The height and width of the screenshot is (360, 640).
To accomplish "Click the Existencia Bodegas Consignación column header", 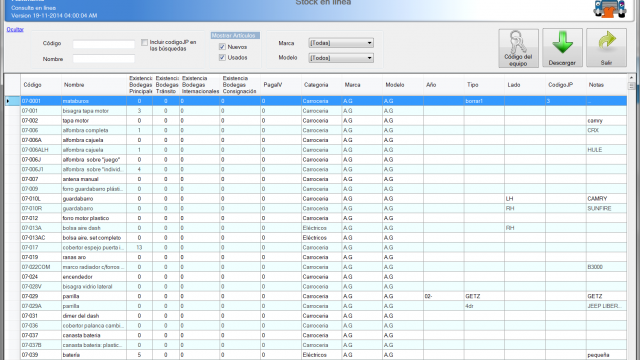I will tap(240, 85).
